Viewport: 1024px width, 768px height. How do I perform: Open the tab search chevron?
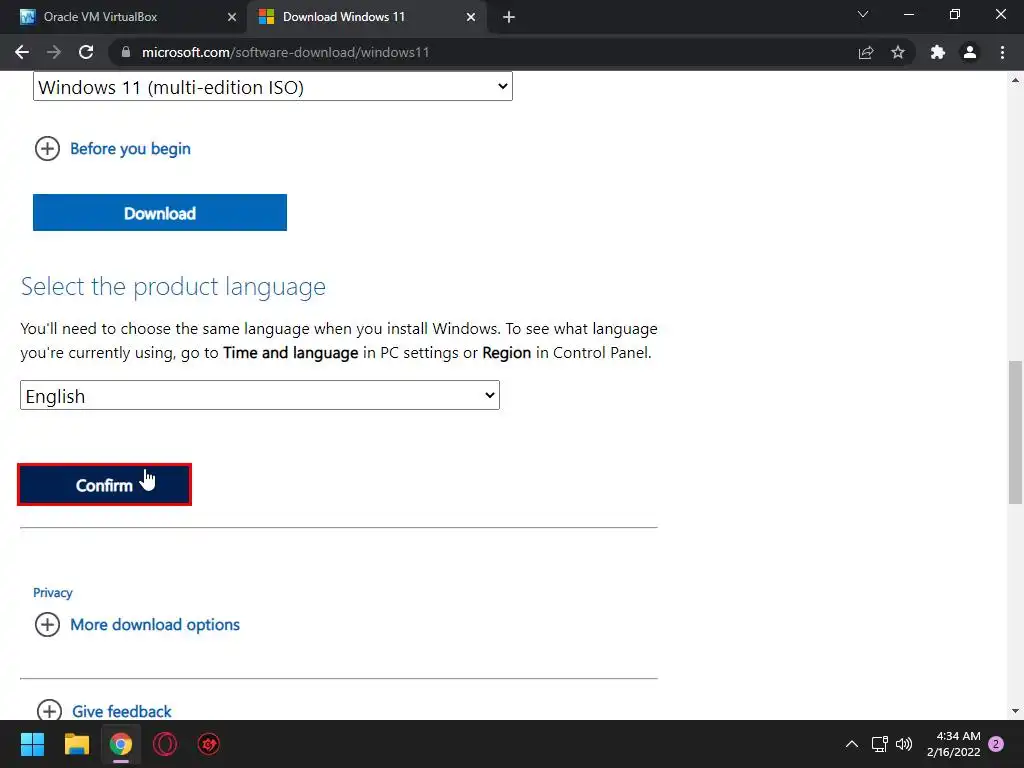click(863, 14)
